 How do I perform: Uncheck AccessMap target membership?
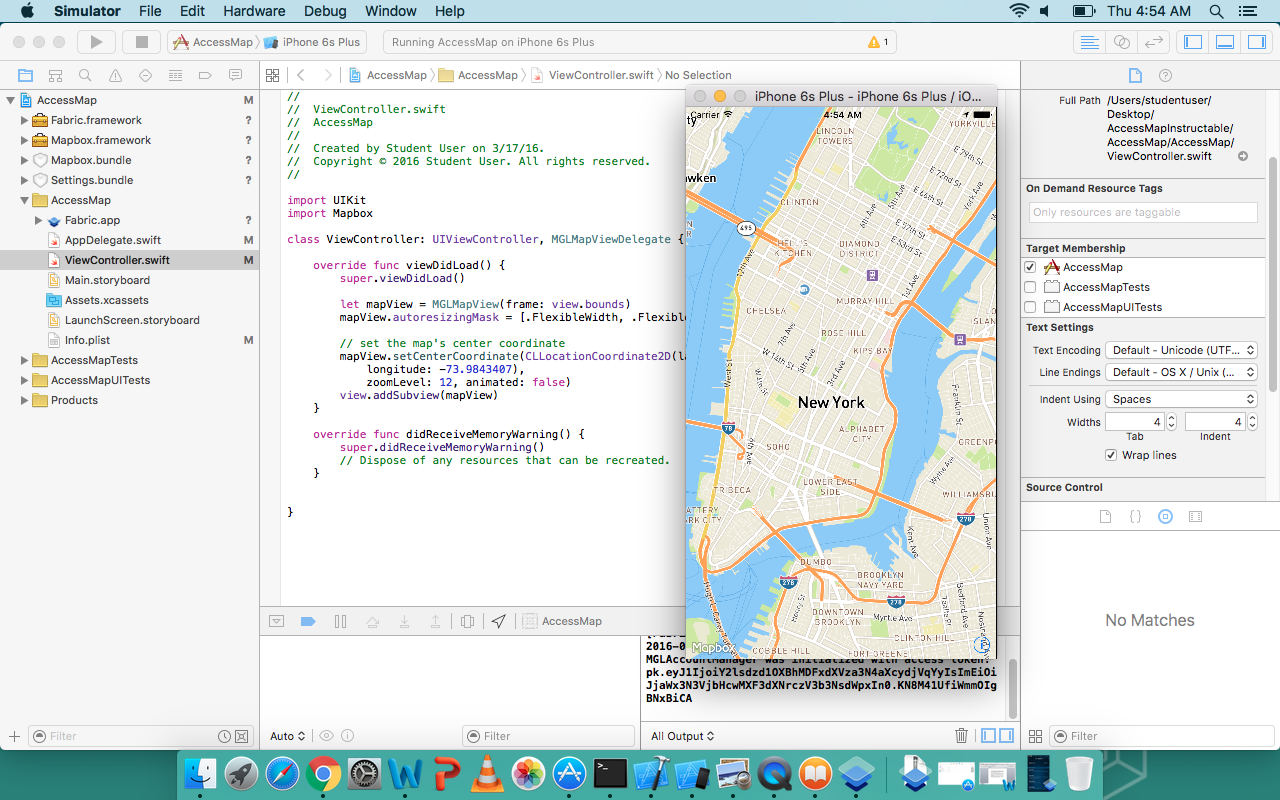pos(1030,267)
